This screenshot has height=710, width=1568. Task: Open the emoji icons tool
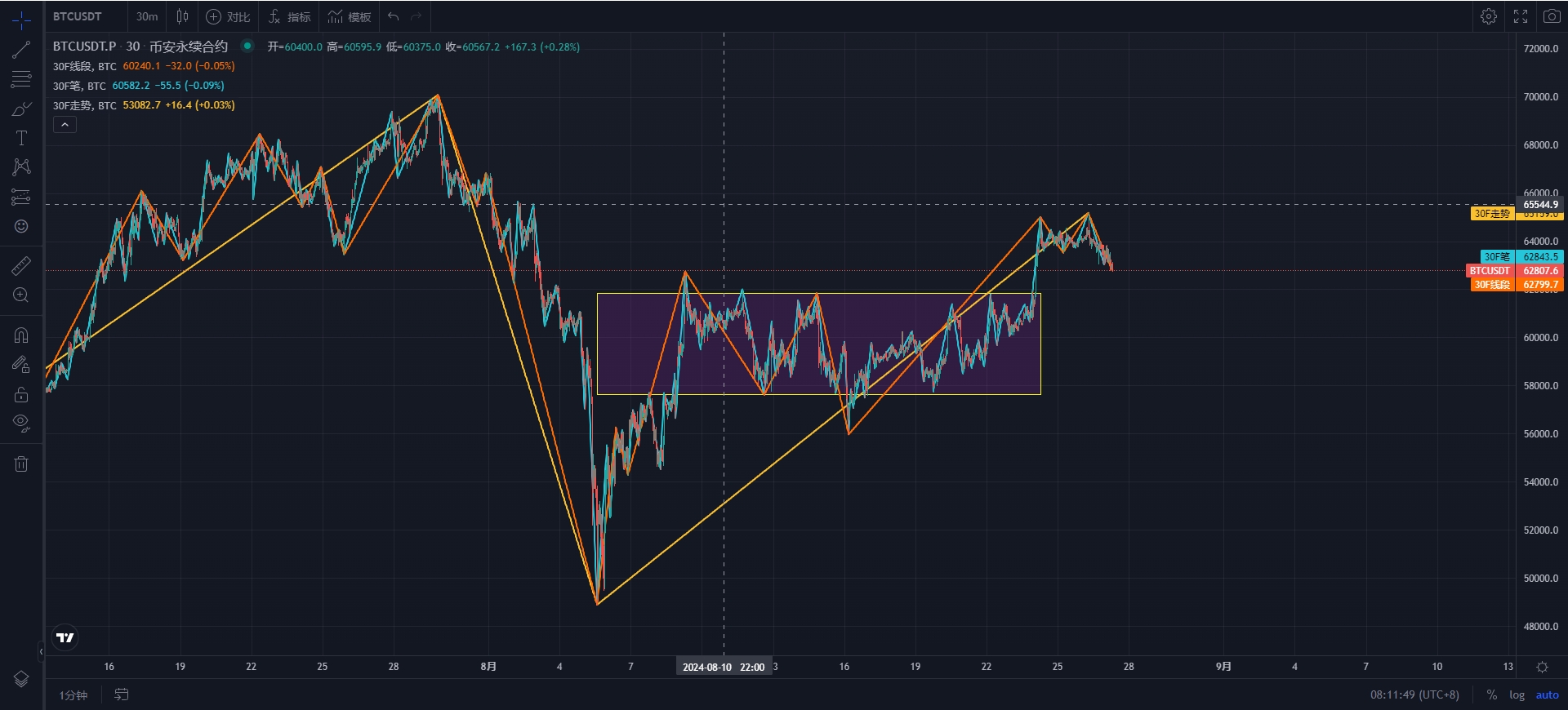tap(21, 226)
